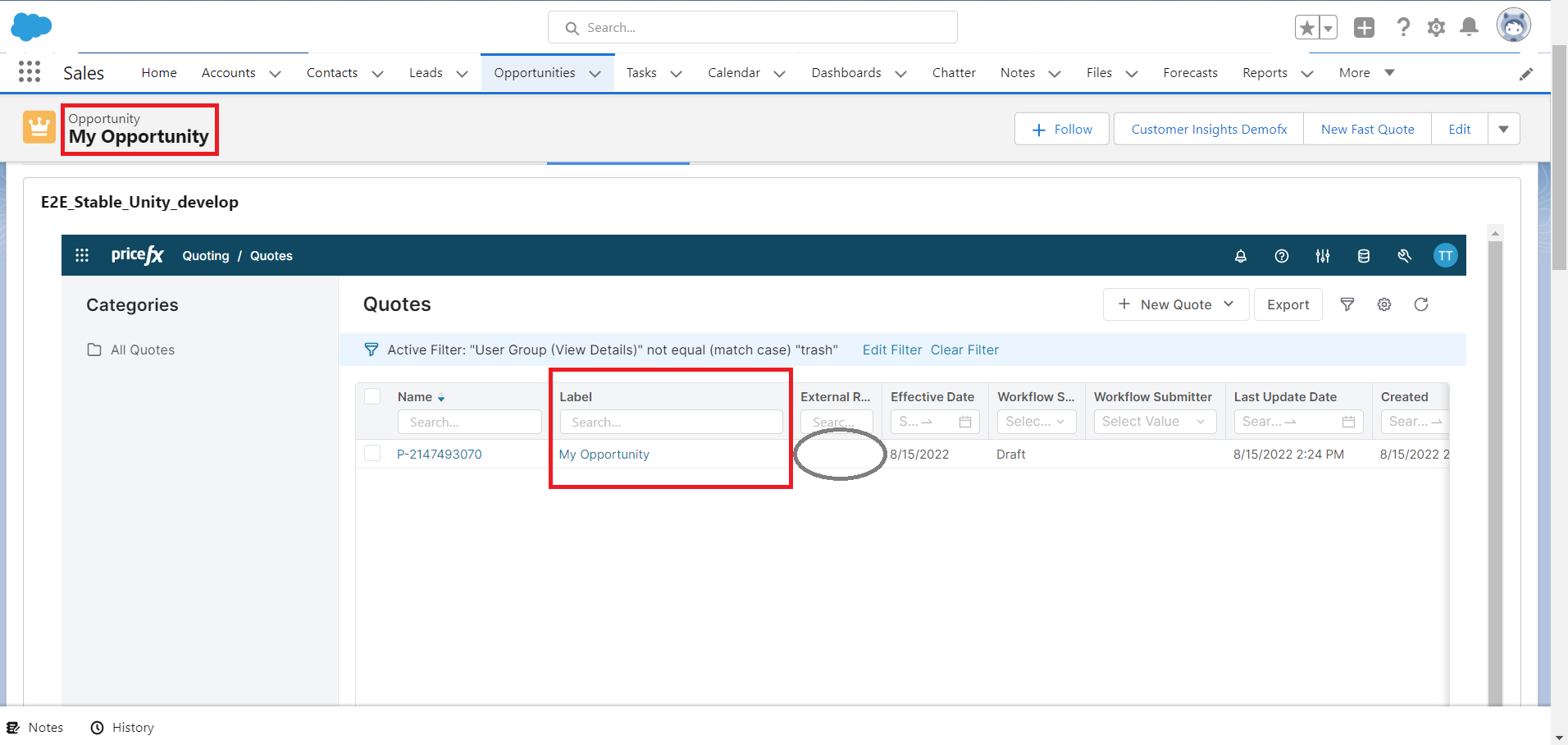Screen dimensions: 1568x745
Task: Open Pricefx help question mark icon
Action: click(x=1281, y=256)
